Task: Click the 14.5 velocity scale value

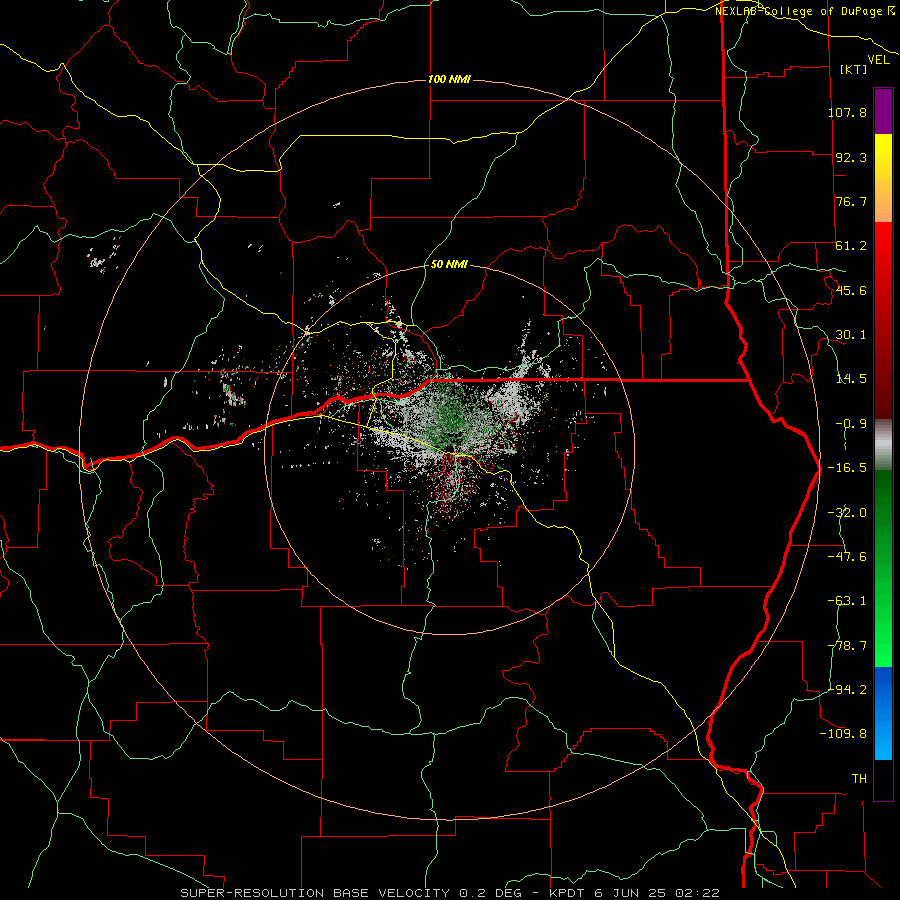Action: click(x=851, y=379)
